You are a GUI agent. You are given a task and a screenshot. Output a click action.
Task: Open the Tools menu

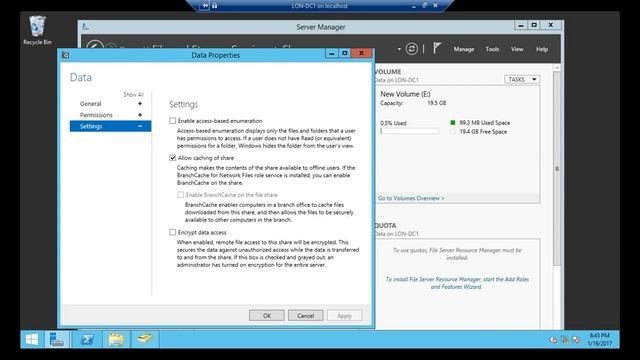492,49
